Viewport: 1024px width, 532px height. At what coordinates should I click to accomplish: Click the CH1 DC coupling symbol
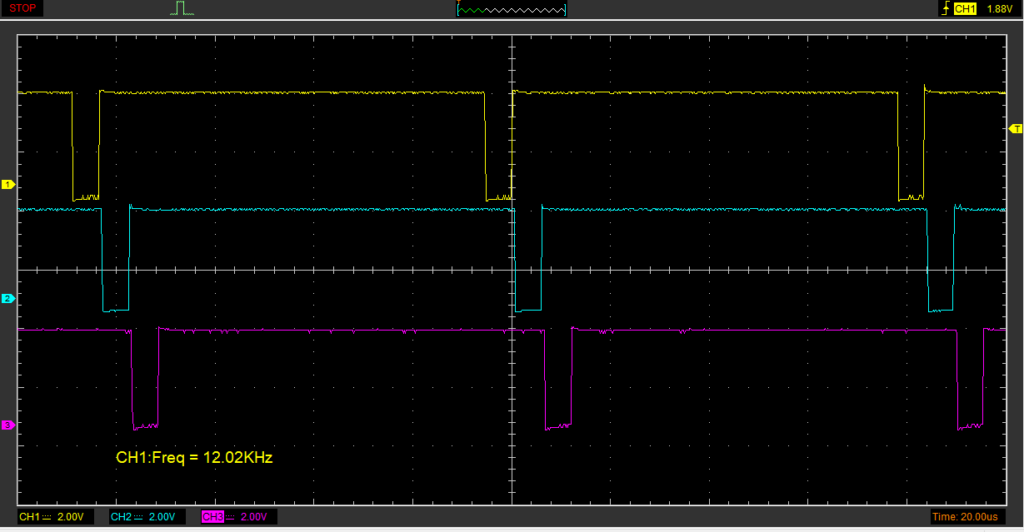pyautogui.click(x=47, y=517)
